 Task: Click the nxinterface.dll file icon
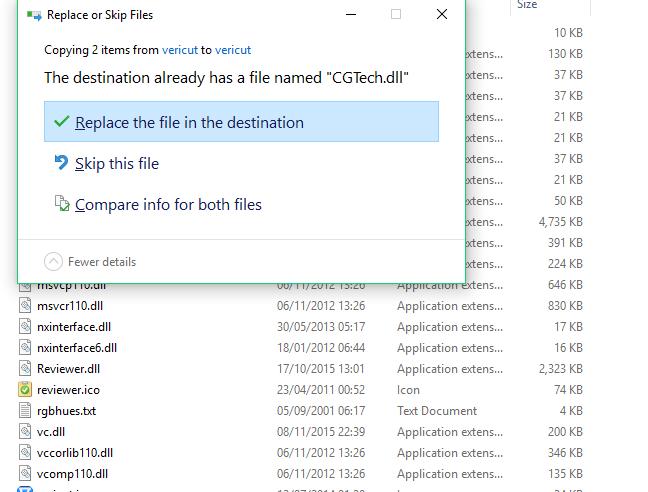pyautogui.click(x=25, y=326)
